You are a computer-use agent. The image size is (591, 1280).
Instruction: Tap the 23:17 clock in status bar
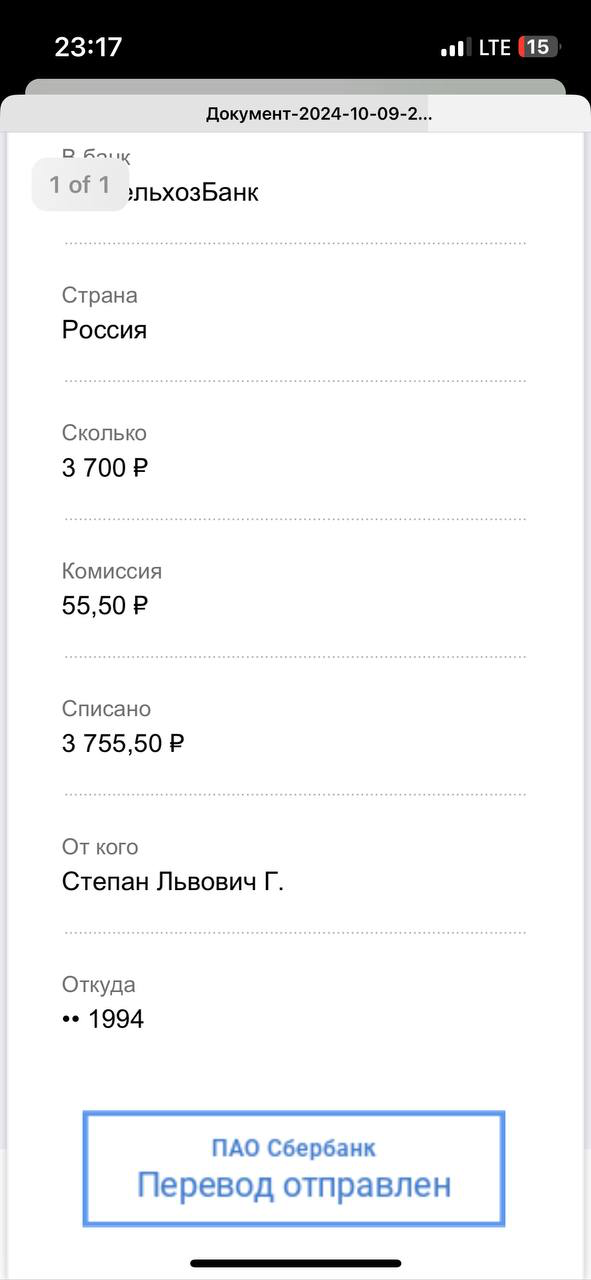[x=88, y=47]
